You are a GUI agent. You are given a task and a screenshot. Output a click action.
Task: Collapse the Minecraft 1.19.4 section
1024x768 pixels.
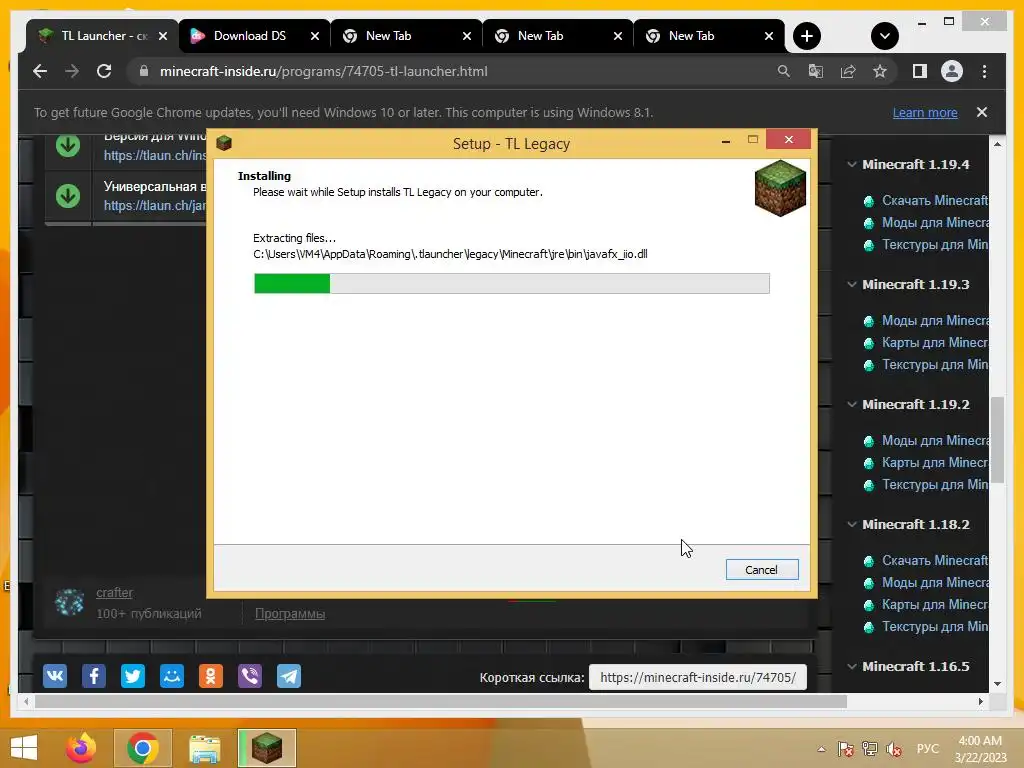point(852,164)
